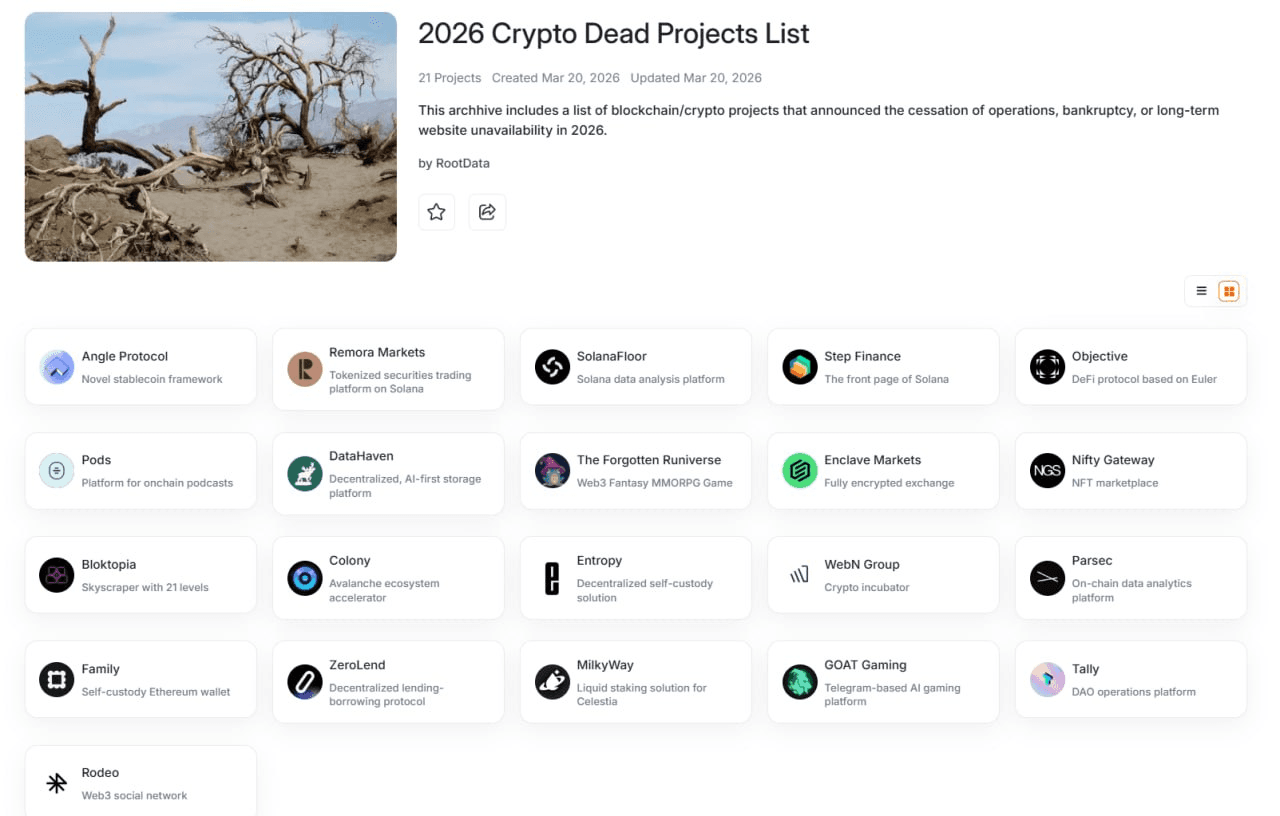Click the Rodeo asterisk logo icon
Image resolution: width=1280 pixels, height=816 pixels.
click(57, 784)
